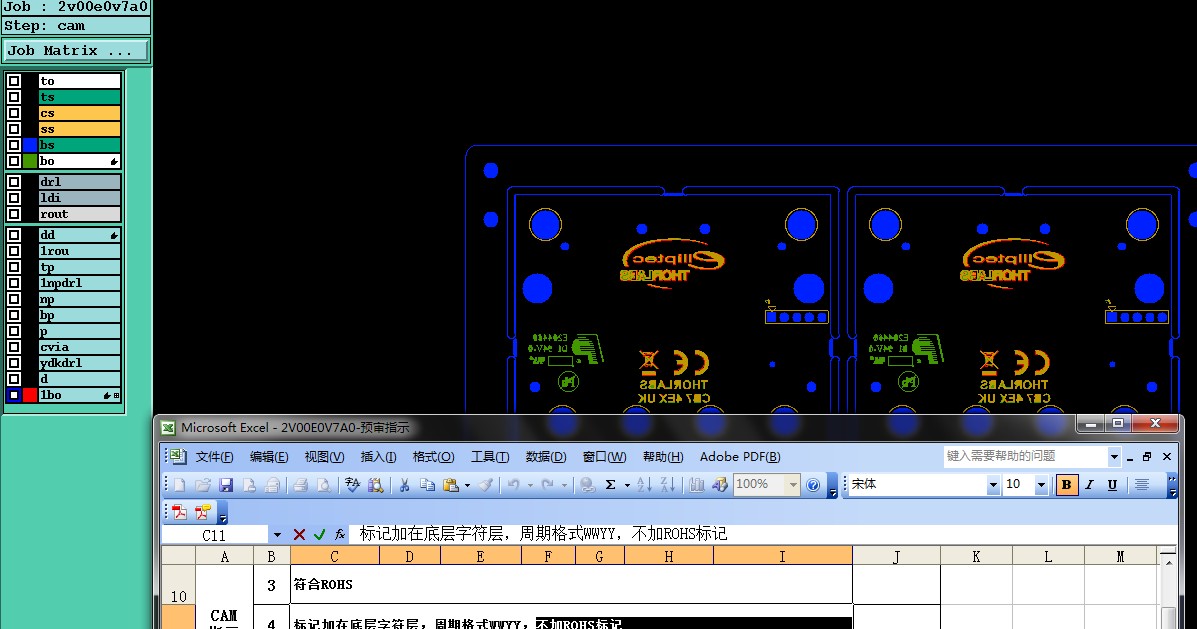The width and height of the screenshot is (1197, 629).
Task: Redo the action in Excel toolbar
Action: [547, 485]
